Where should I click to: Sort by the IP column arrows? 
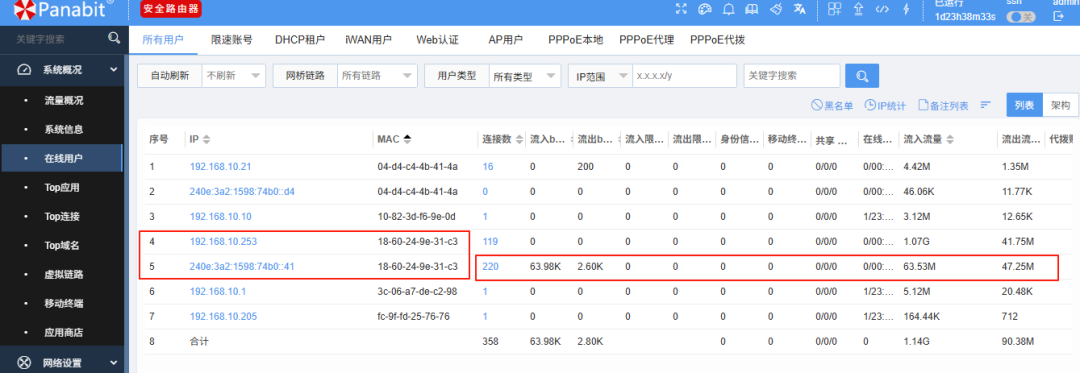(x=206, y=139)
